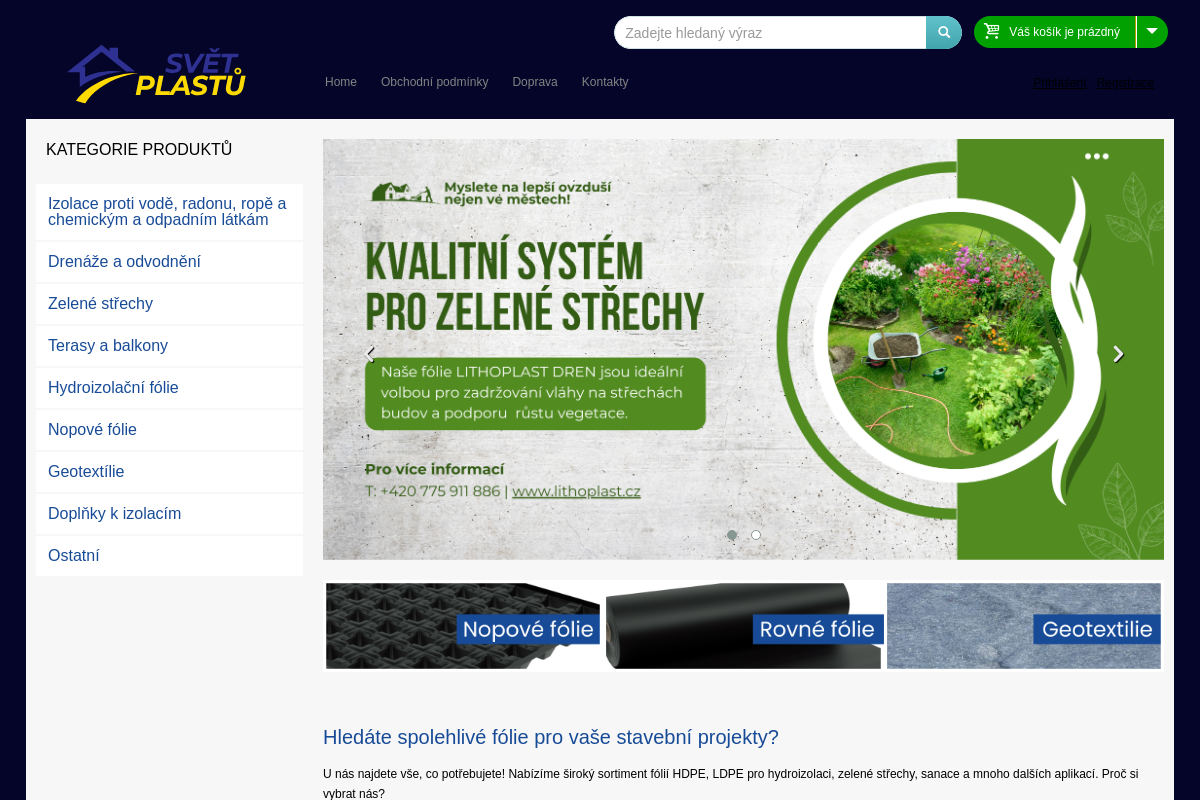Navigate to the Doprava page
This screenshot has height=800, width=1200.
[x=535, y=82]
